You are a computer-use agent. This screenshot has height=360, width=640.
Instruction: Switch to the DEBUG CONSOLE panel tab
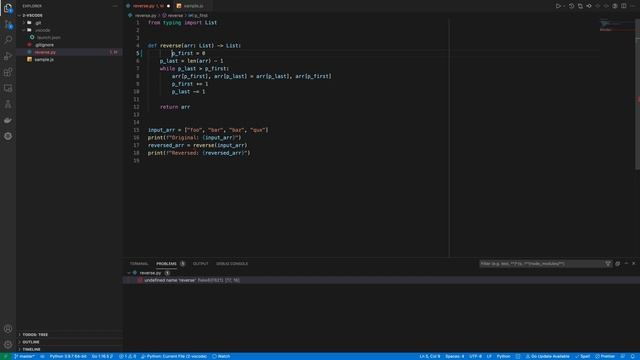pyautogui.click(x=232, y=264)
